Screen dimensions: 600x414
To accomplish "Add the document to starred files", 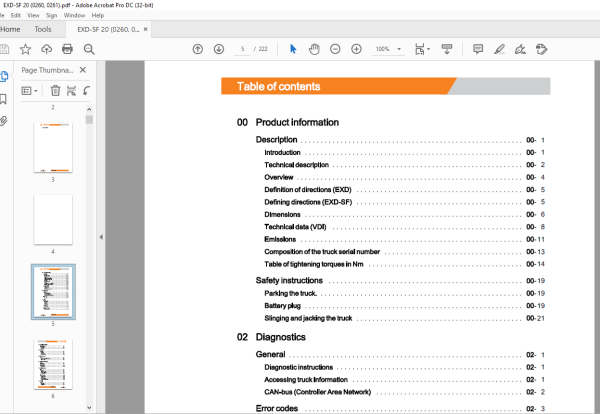I will click(25, 49).
